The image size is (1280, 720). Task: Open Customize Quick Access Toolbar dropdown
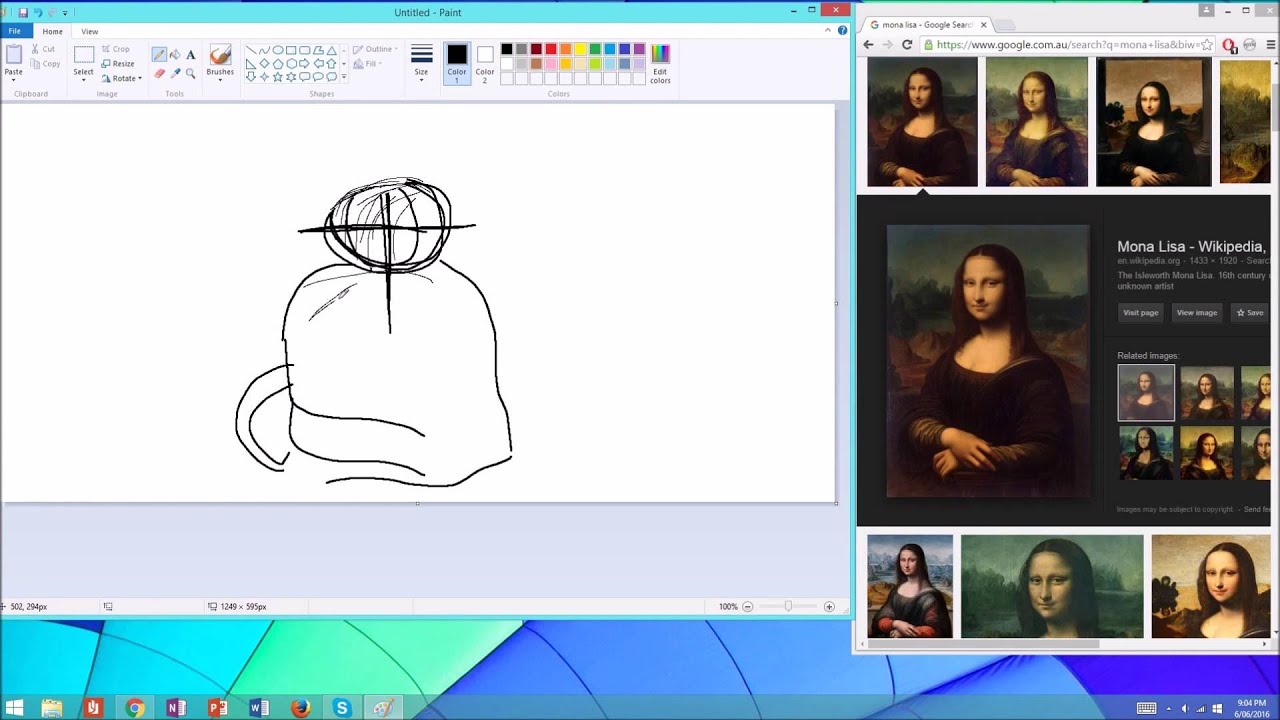(66, 13)
